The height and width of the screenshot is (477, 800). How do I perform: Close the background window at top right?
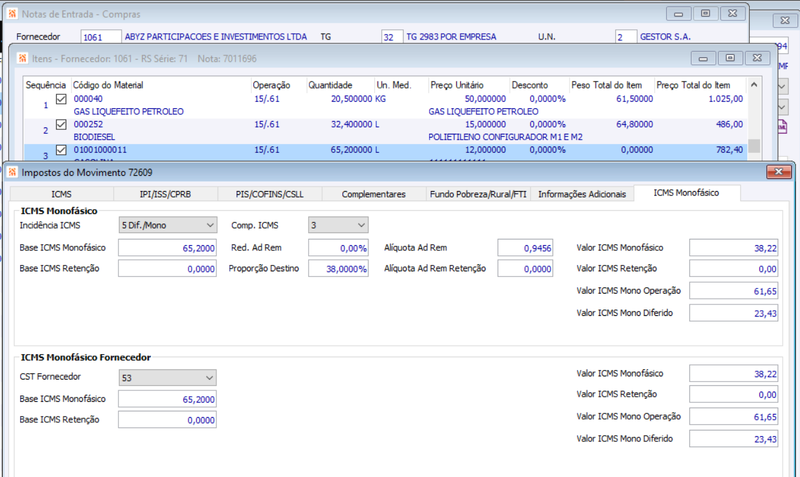(785, 20)
